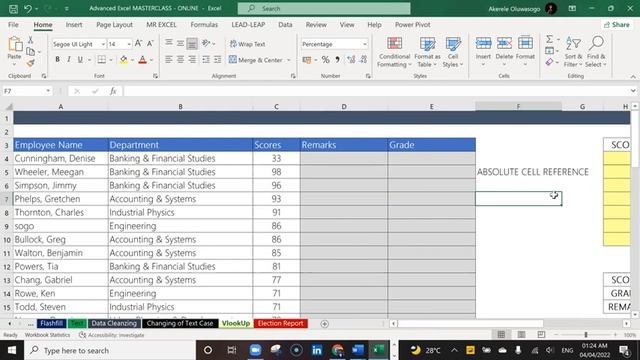Switch to the Power Pivot tab

[413, 25]
